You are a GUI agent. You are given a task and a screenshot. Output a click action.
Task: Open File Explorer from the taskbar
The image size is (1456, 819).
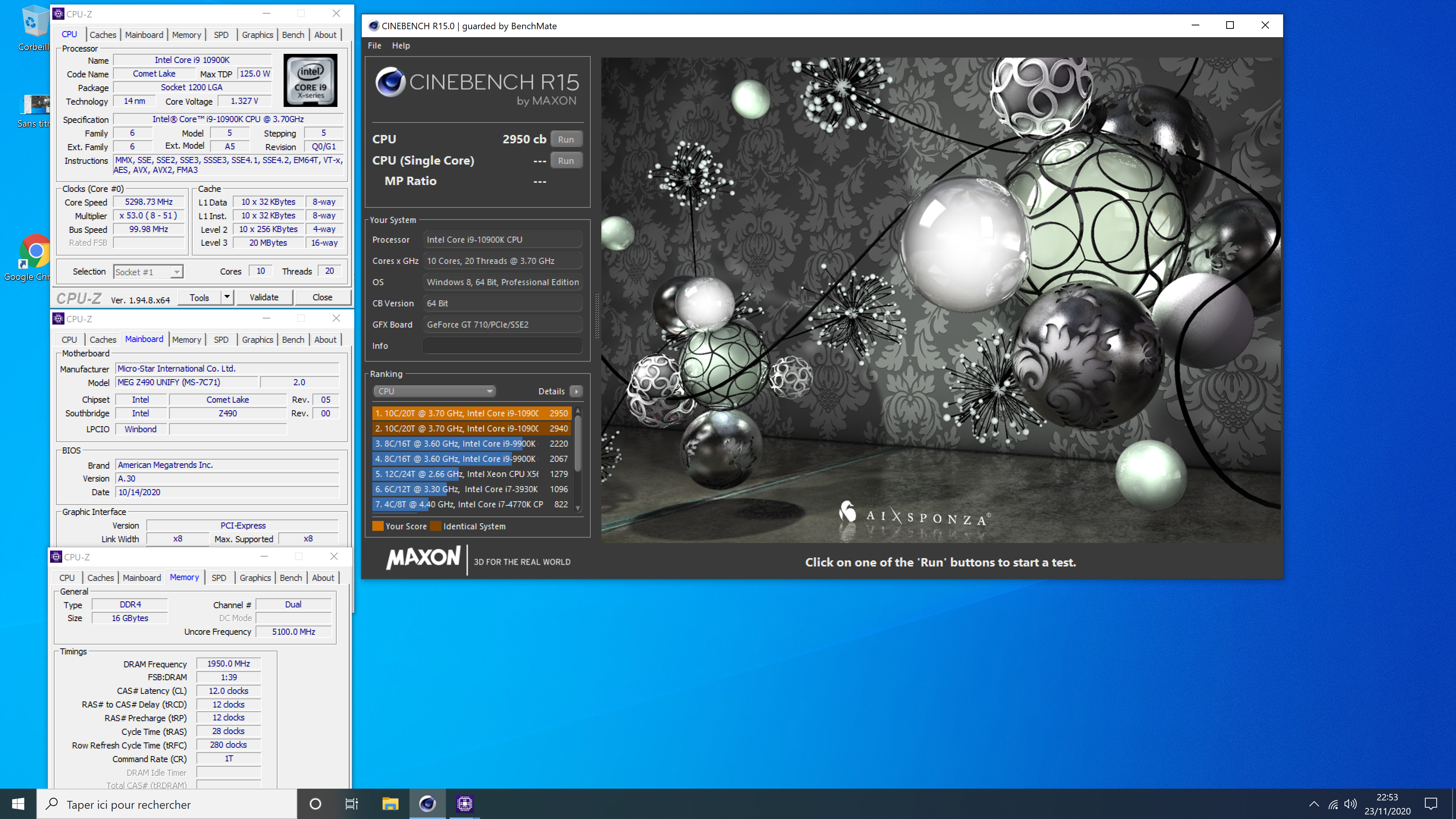[390, 804]
